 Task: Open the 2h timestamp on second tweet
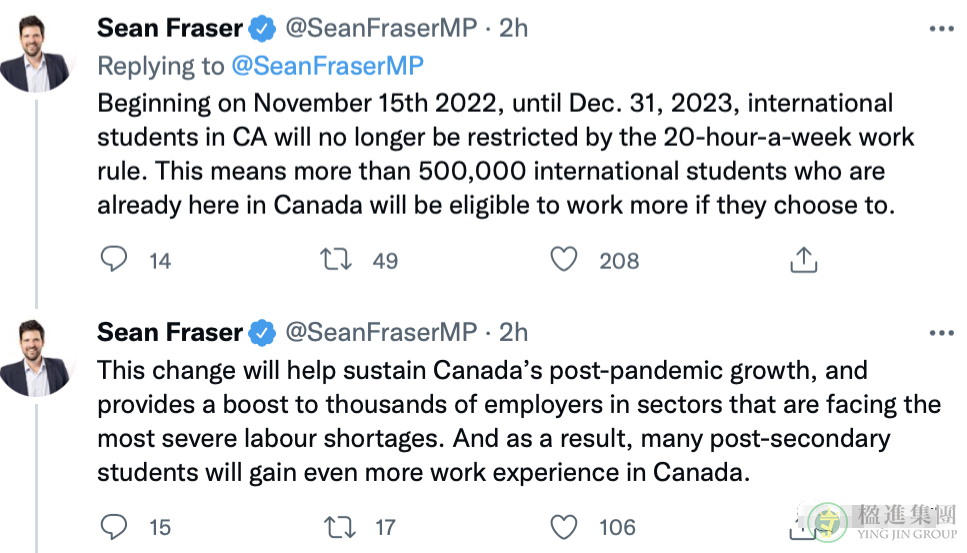click(x=513, y=332)
